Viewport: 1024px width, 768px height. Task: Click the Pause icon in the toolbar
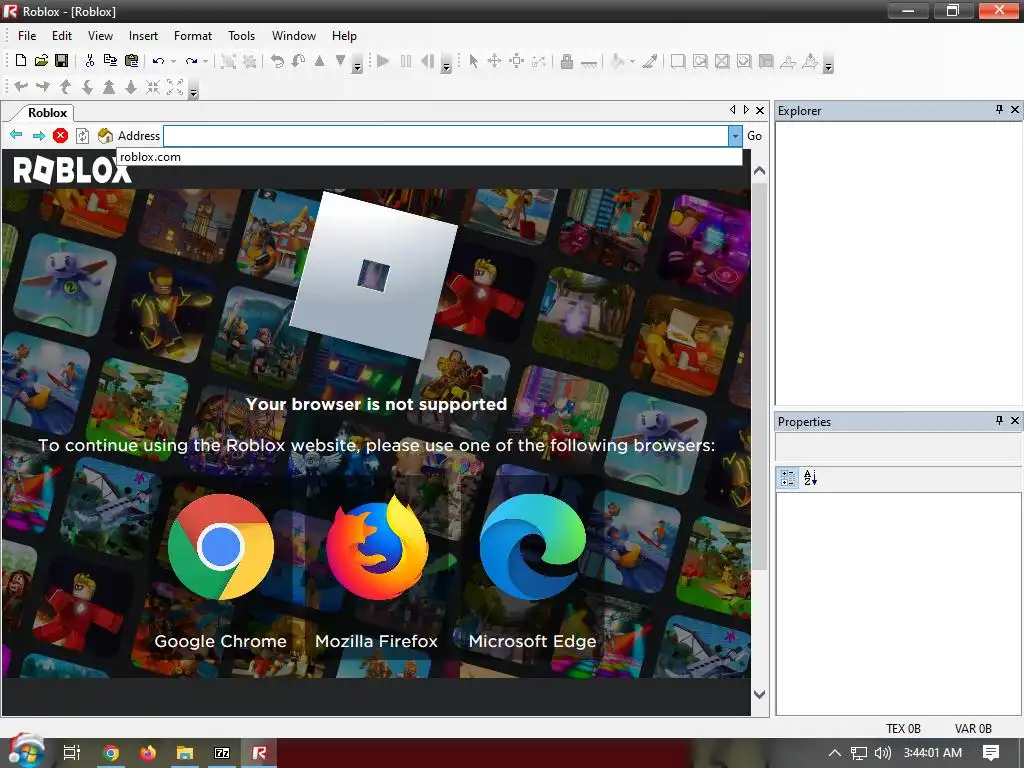[x=406, y=61]
